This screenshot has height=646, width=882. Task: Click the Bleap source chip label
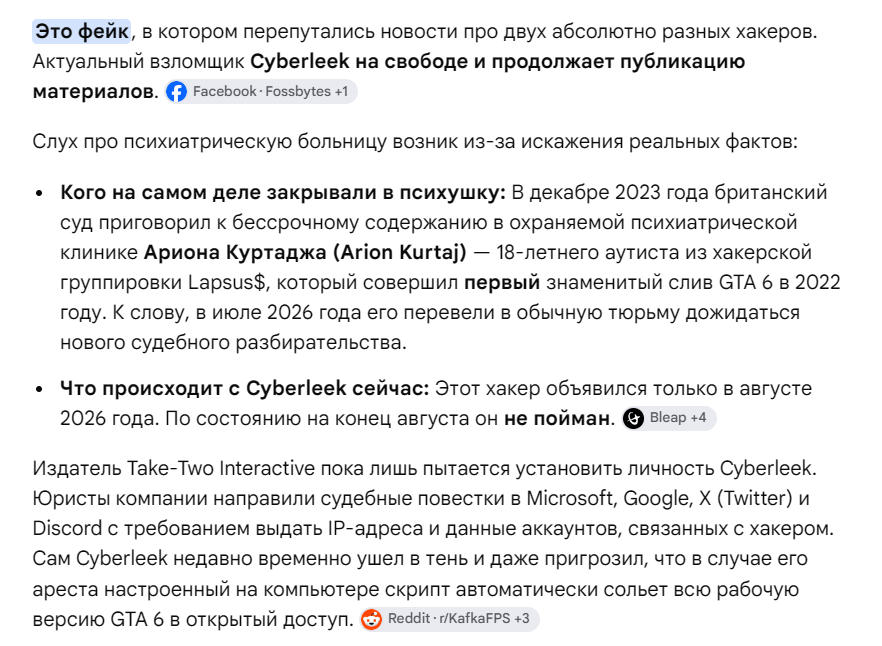coord(668,418)
